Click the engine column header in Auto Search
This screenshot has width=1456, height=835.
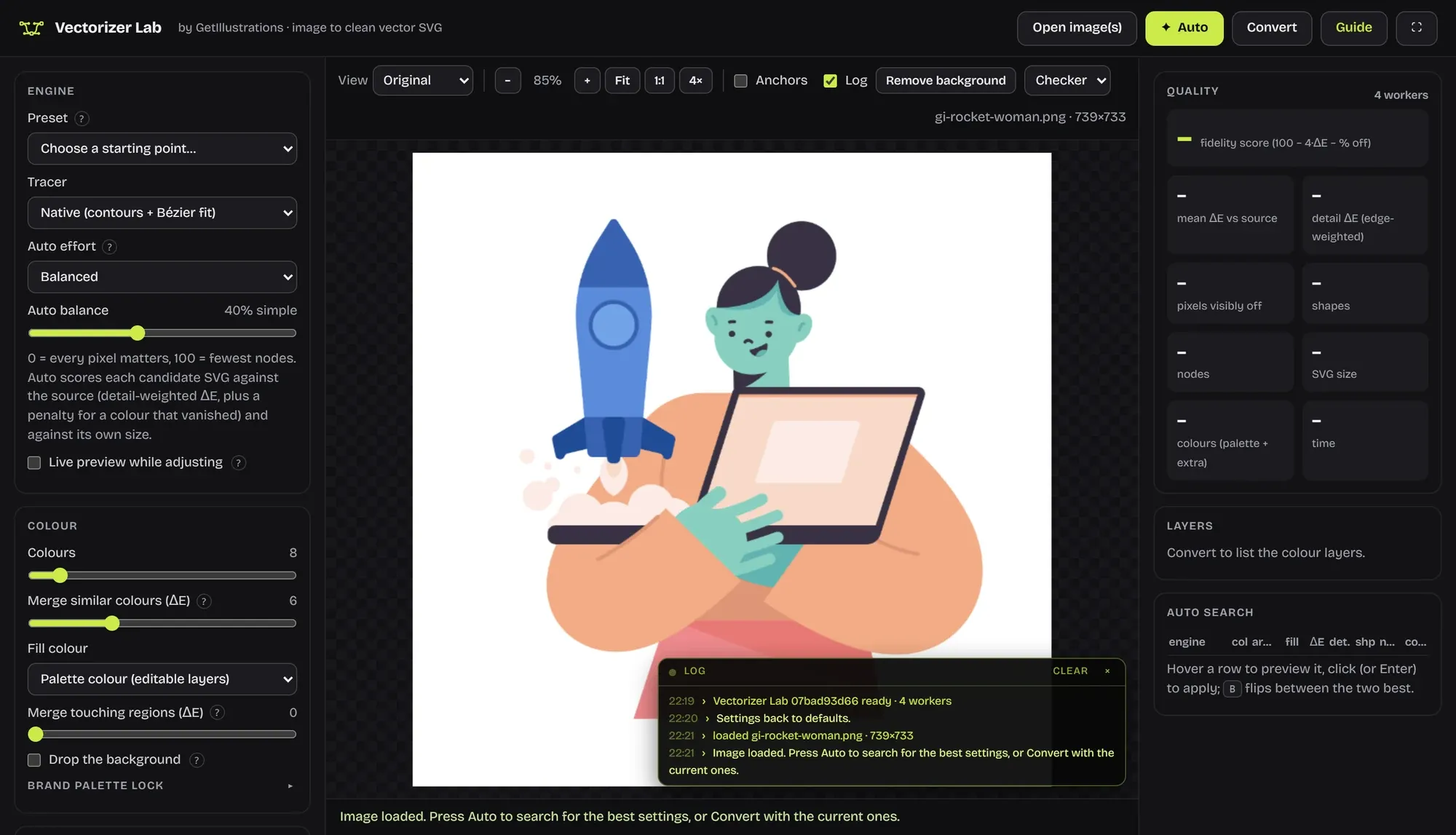tap(1187, 642)
